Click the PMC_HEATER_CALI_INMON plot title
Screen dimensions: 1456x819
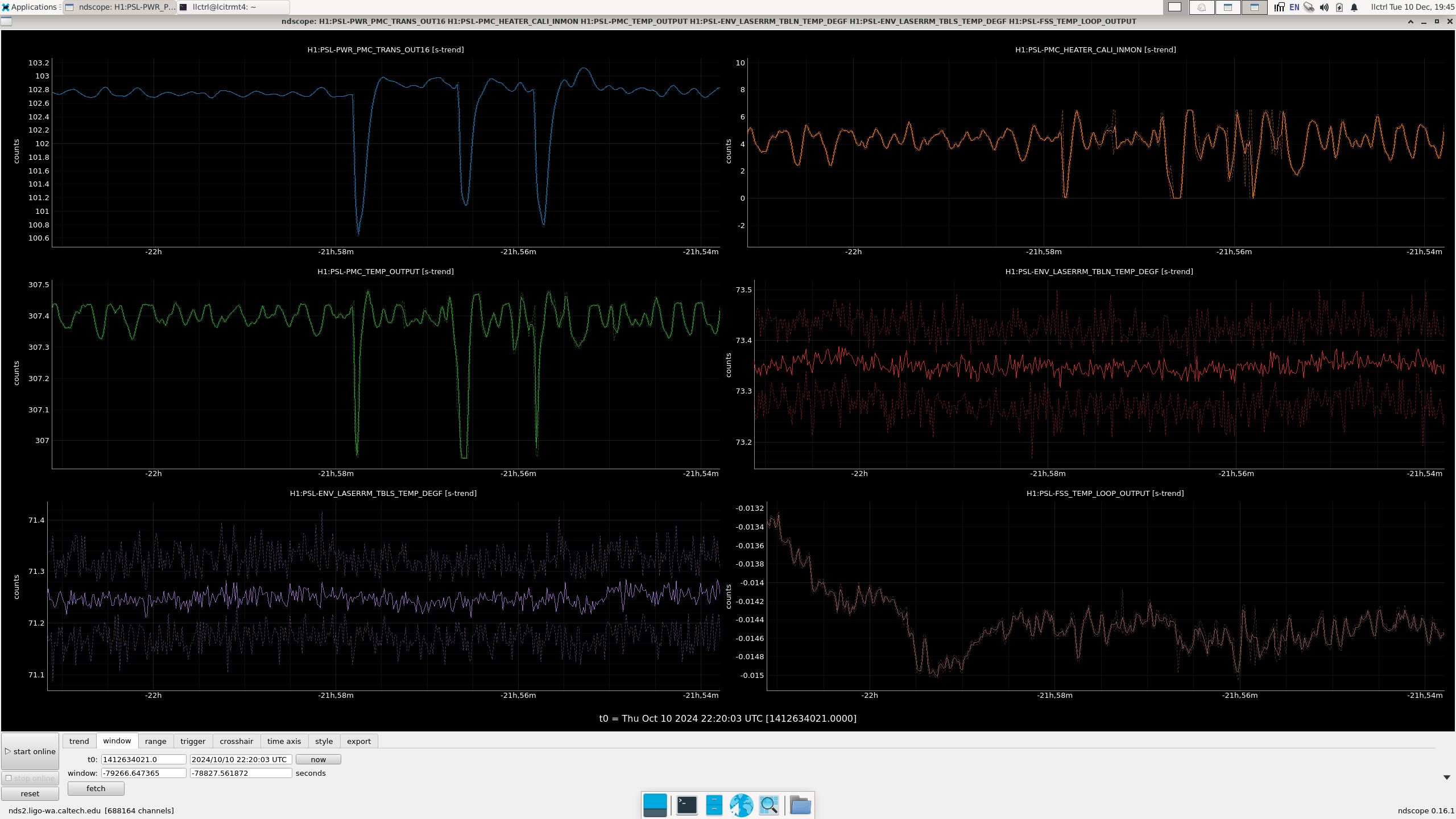tap(1095, 50)
